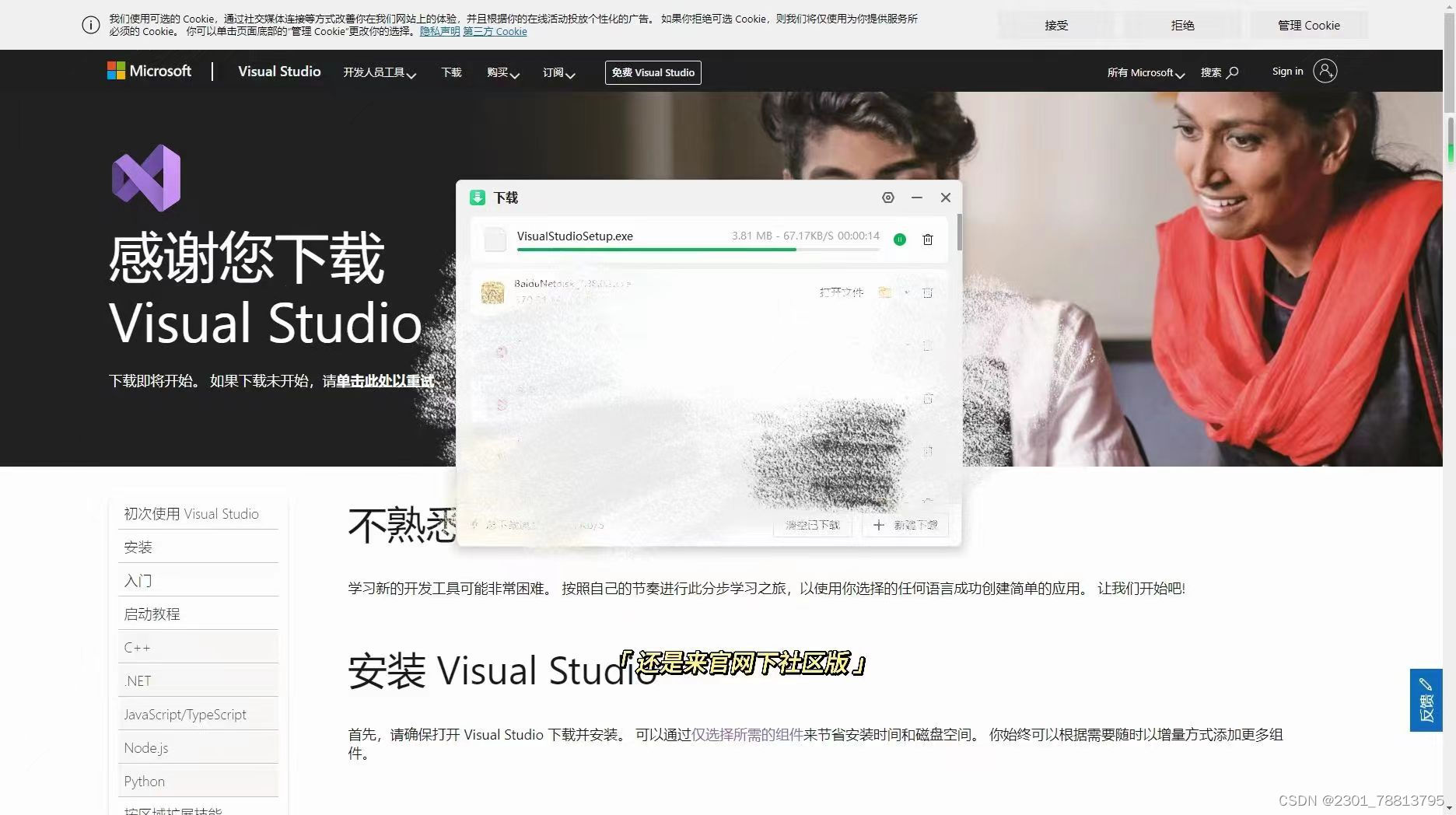Screen dimensions: 1456x815
Task: Delete VisualStudioSetup.exe from download list
Action: (927, 240)
